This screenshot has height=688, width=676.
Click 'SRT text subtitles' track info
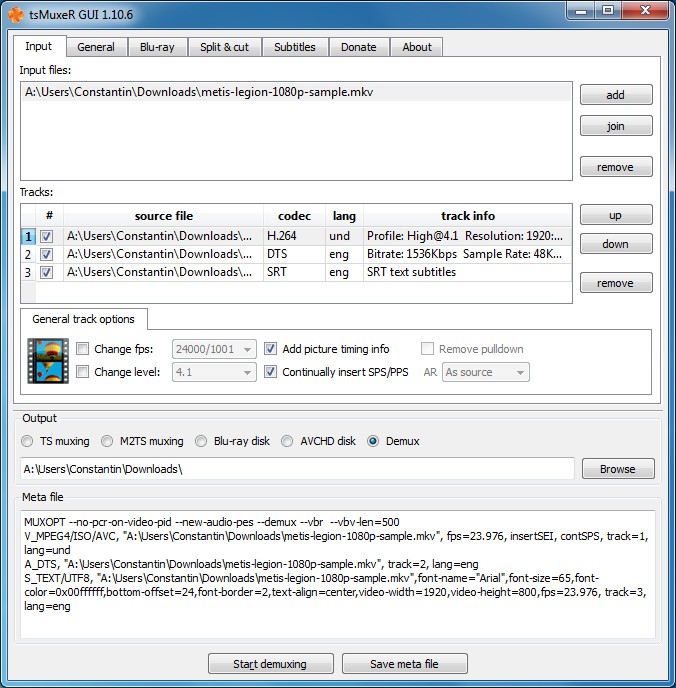tap(468, 272)
